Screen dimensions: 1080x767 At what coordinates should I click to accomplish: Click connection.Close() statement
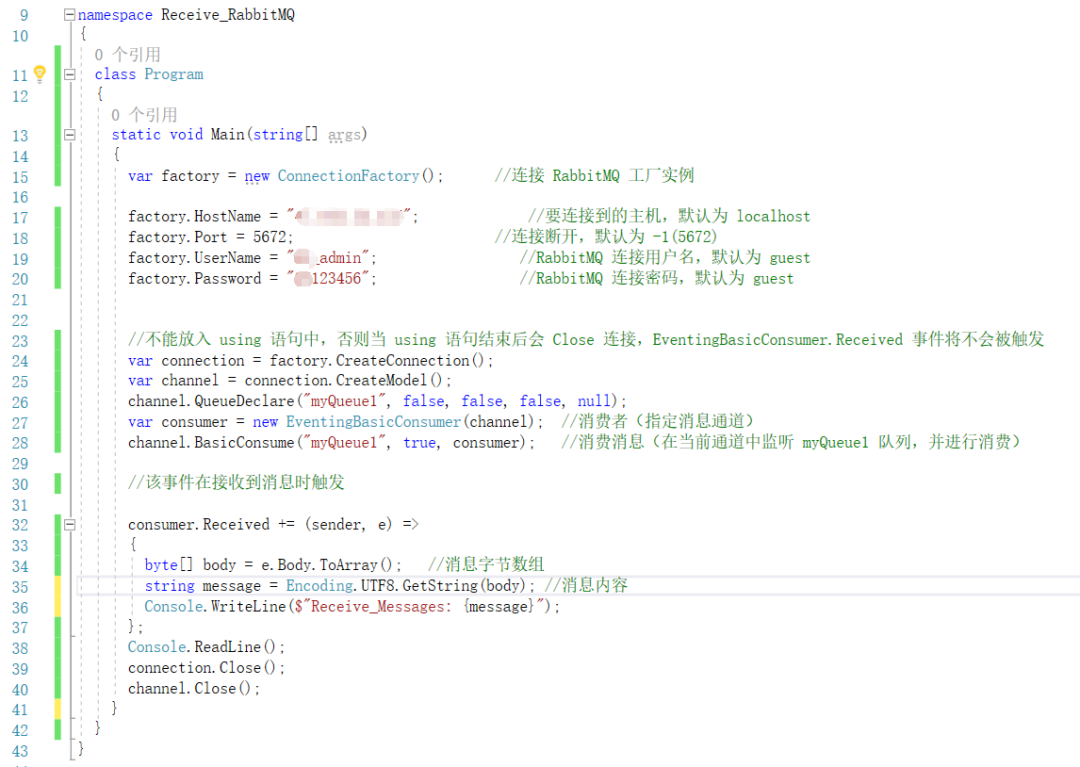click(x=206, y=668)
